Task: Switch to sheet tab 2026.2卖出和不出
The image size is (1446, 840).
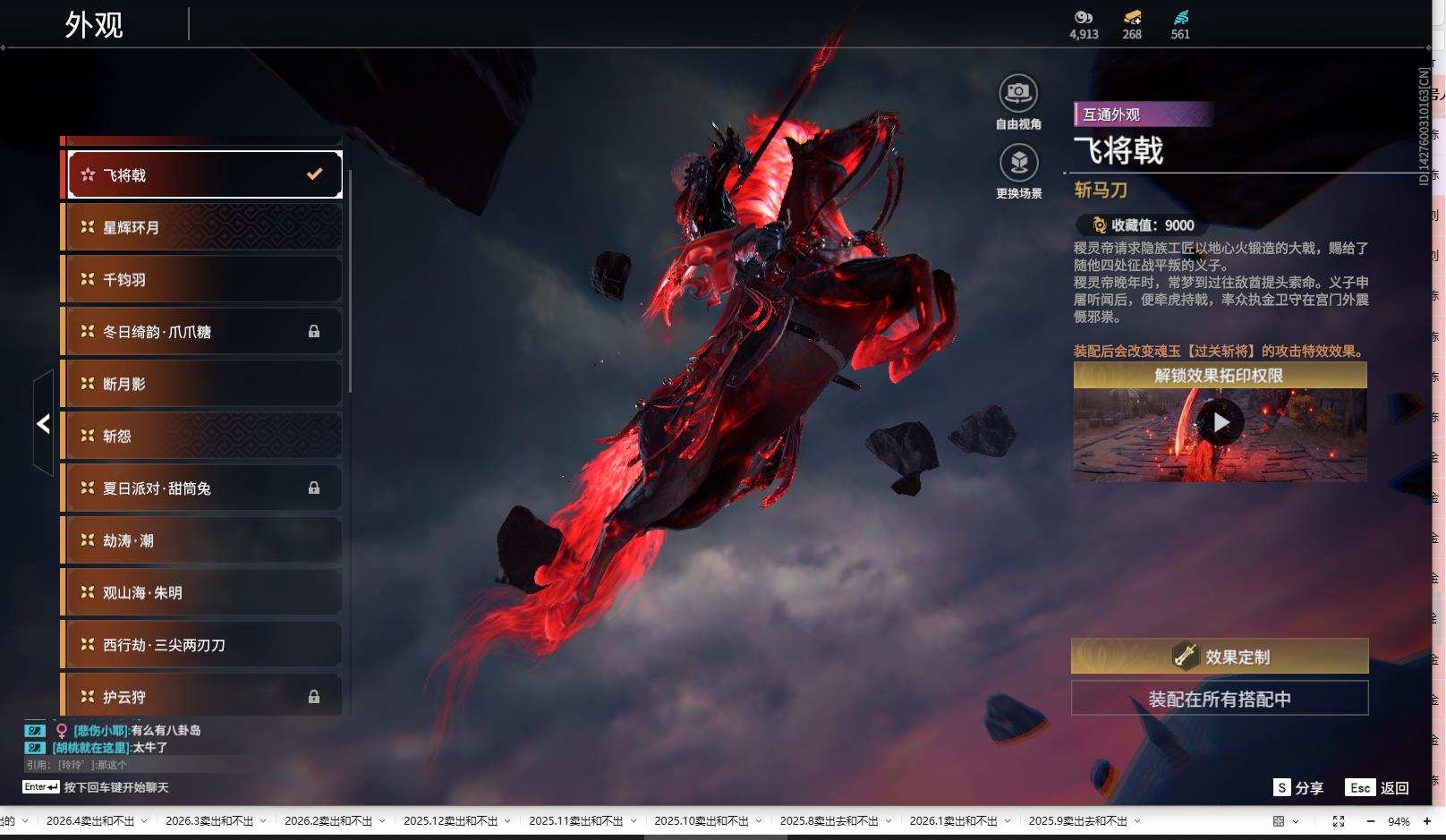Action: tap(328, 821)
